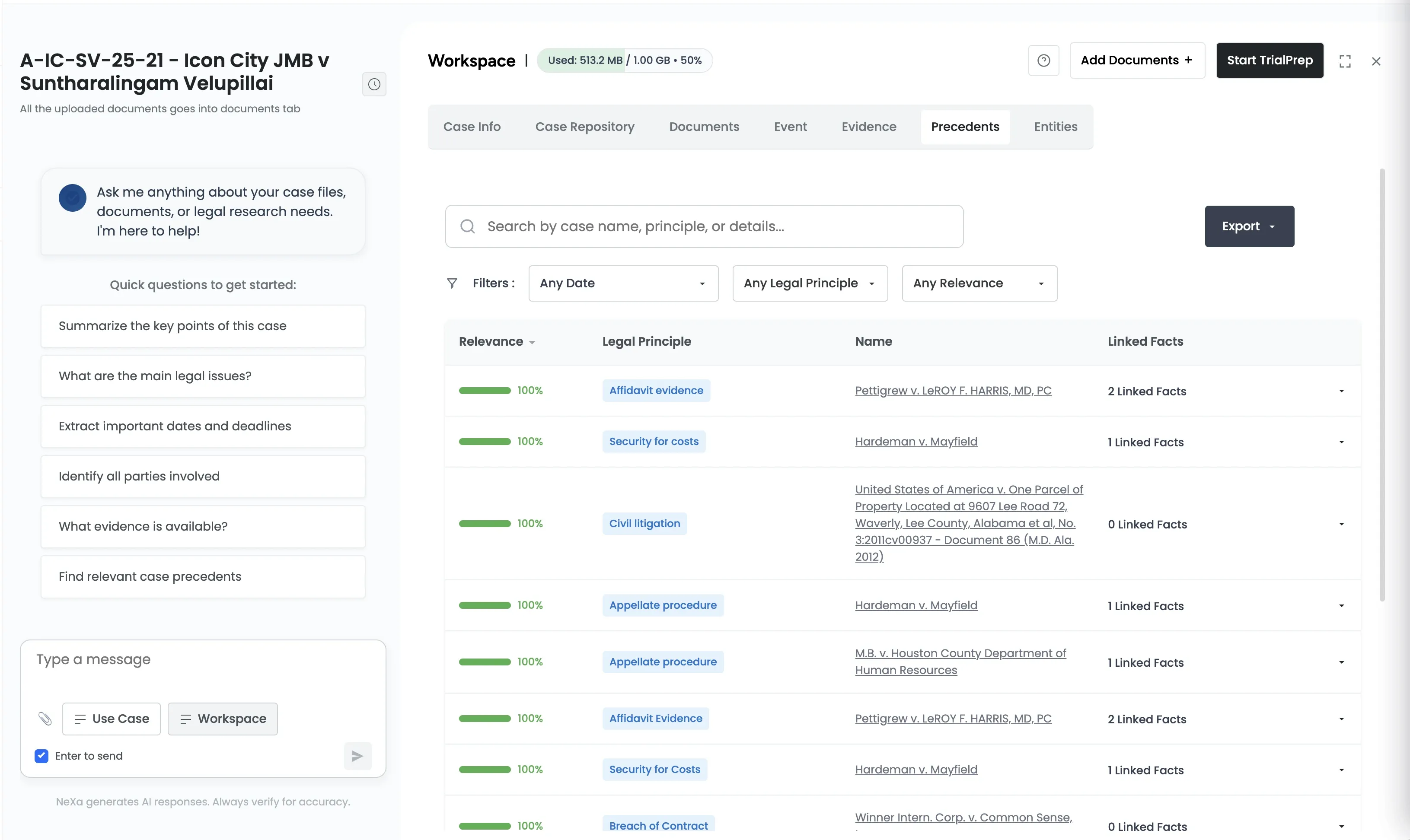
Task: Expand the Affidavit Evidence row with capital E
Action: (1341, 718)
